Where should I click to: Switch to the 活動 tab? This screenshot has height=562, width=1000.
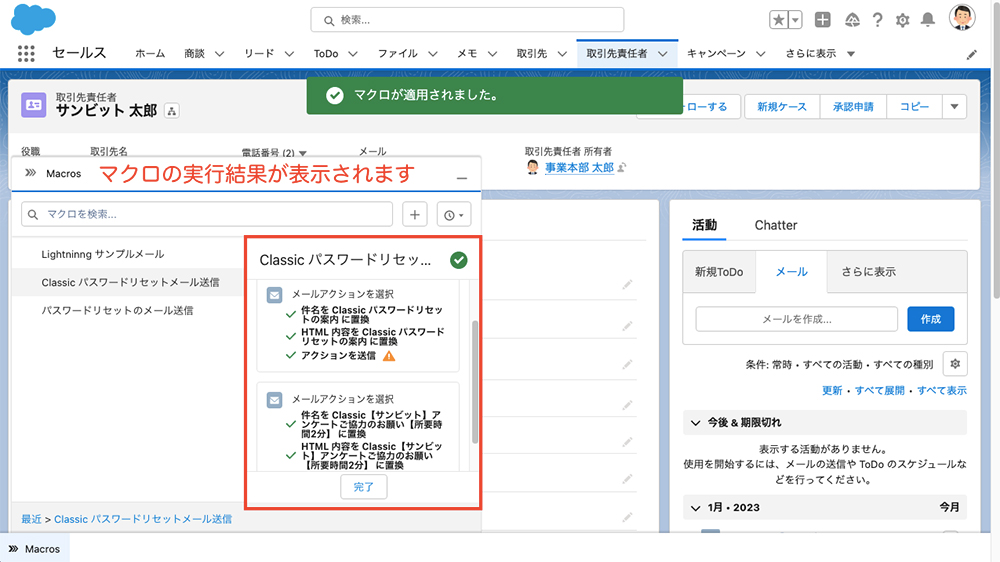[704, 225]
